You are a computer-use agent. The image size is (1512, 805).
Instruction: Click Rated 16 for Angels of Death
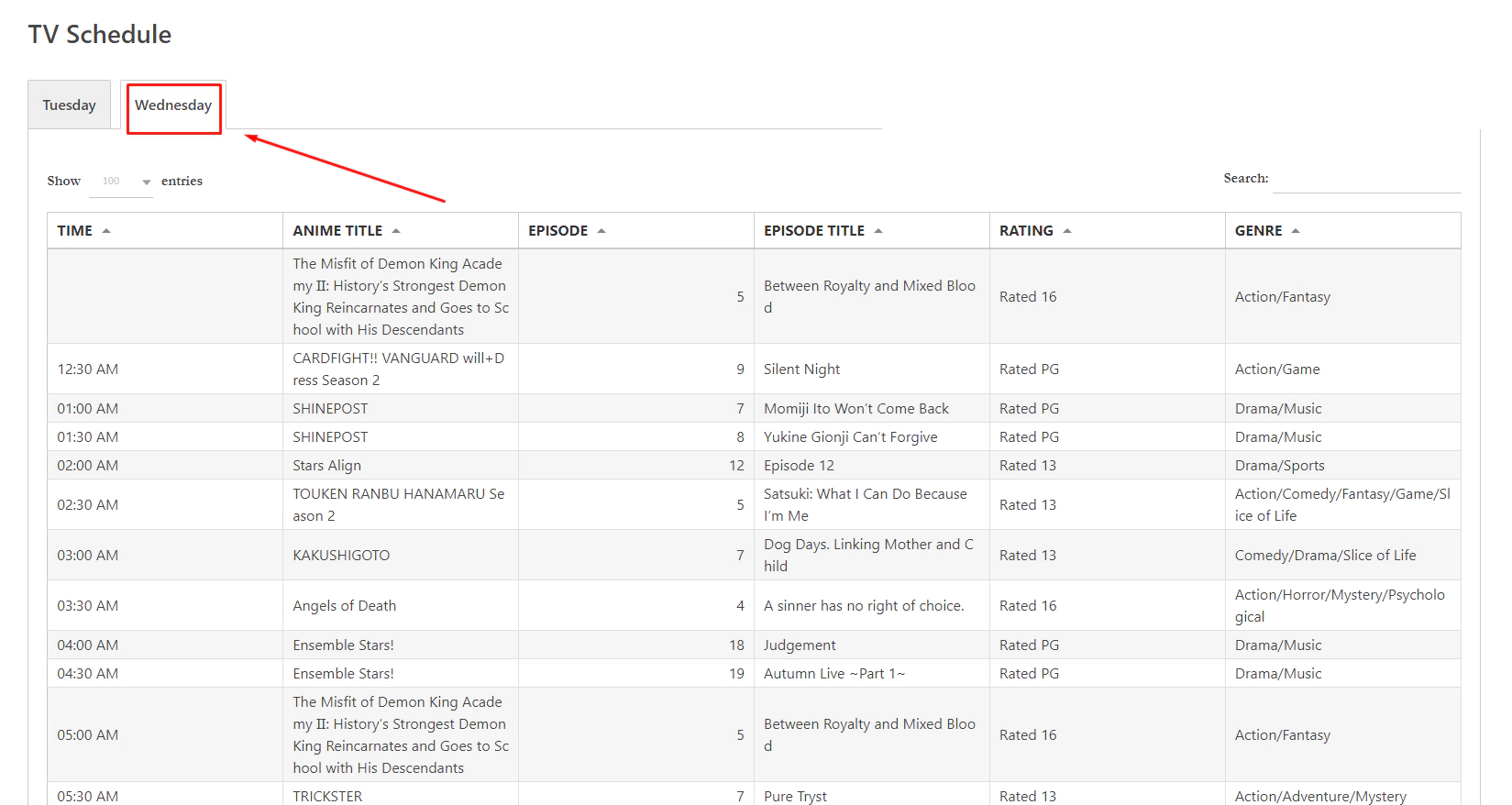pyautogui.click(x=1028, y=606)
